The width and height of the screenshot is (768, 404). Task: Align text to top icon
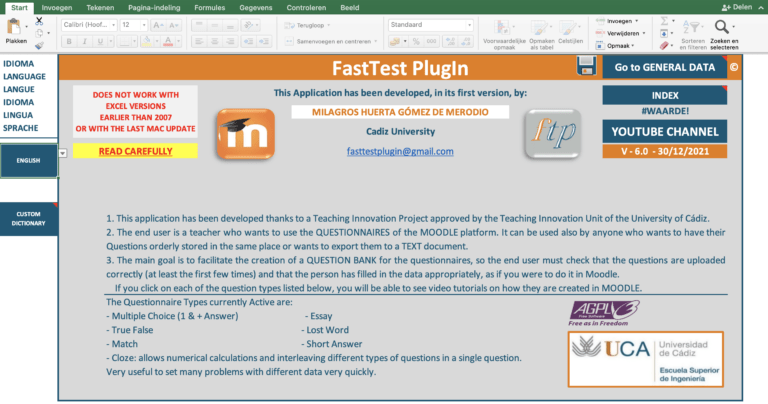(x=199, y=25)
